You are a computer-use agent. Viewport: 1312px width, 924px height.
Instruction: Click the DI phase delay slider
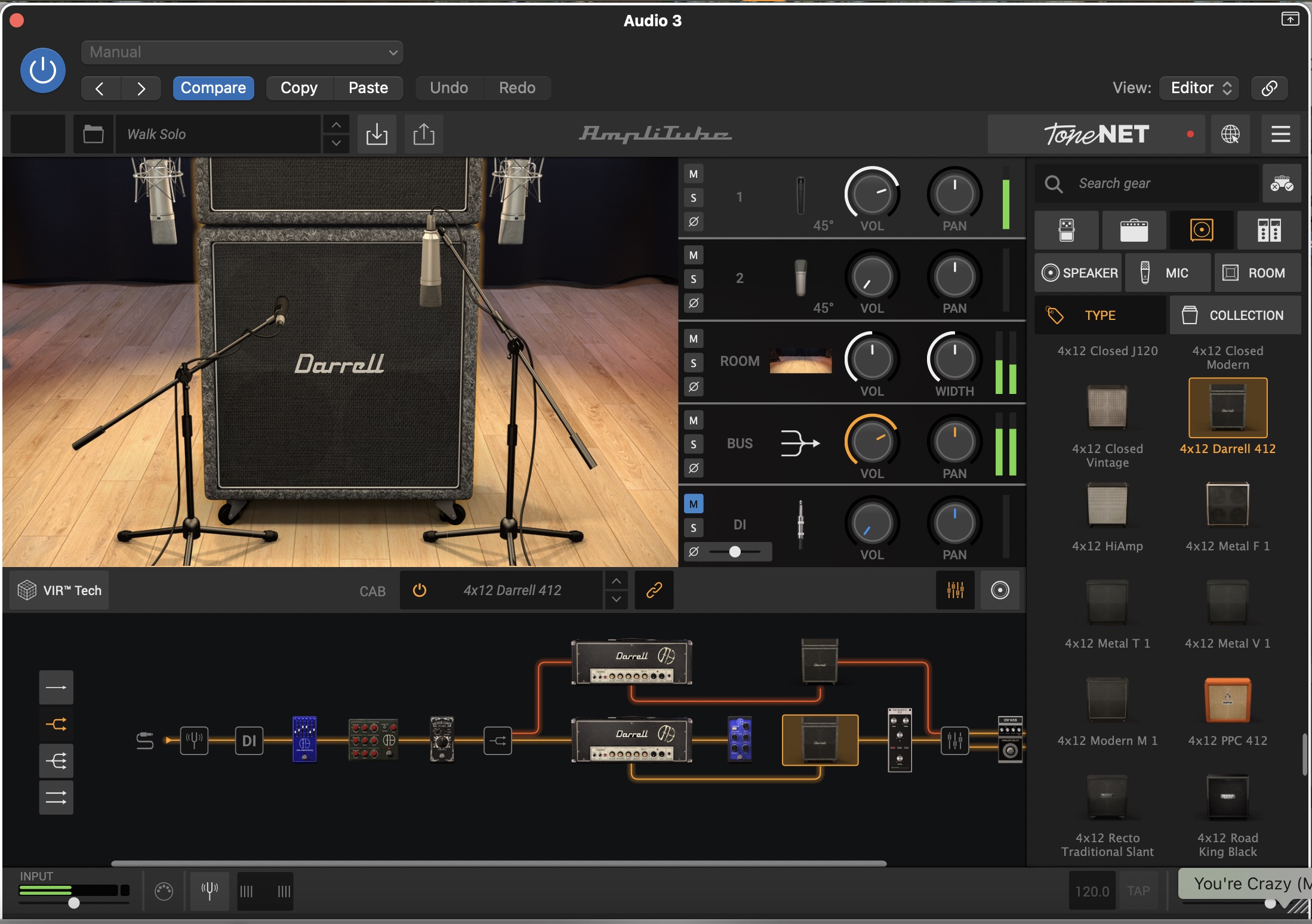(735, 552)
